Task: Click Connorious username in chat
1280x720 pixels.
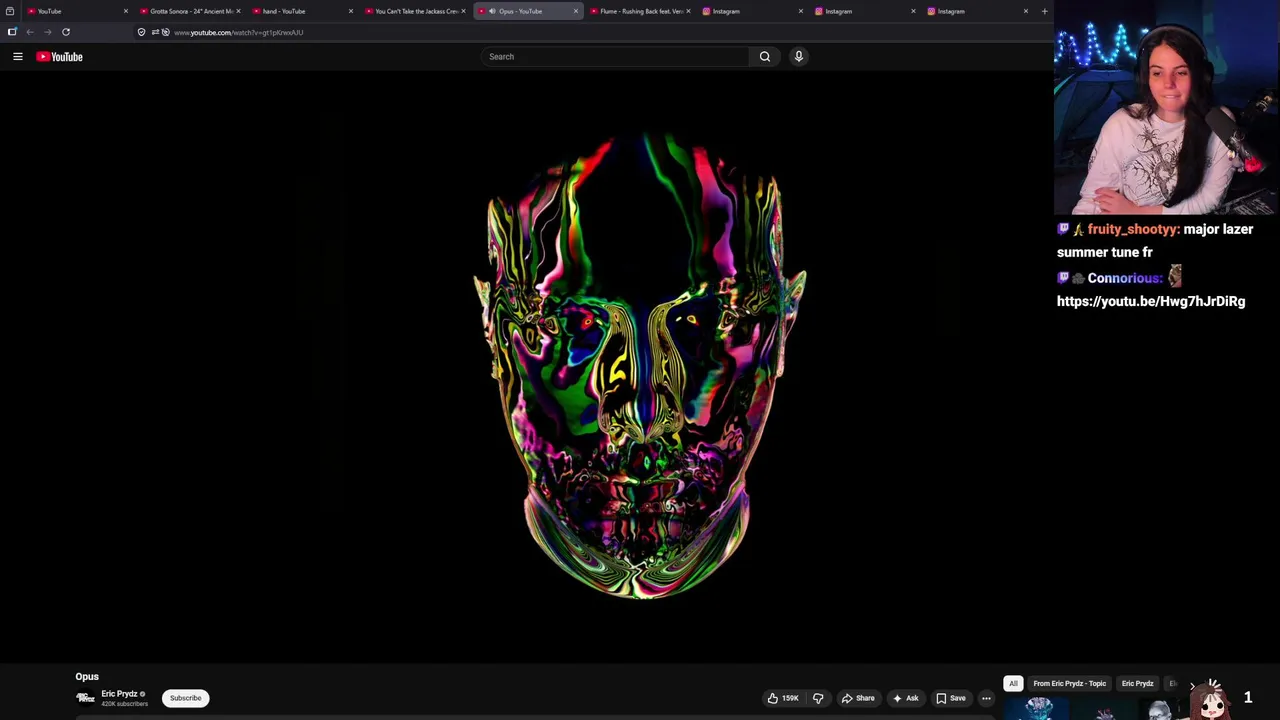Action: pyautogui.click(x=1125, y=278)
